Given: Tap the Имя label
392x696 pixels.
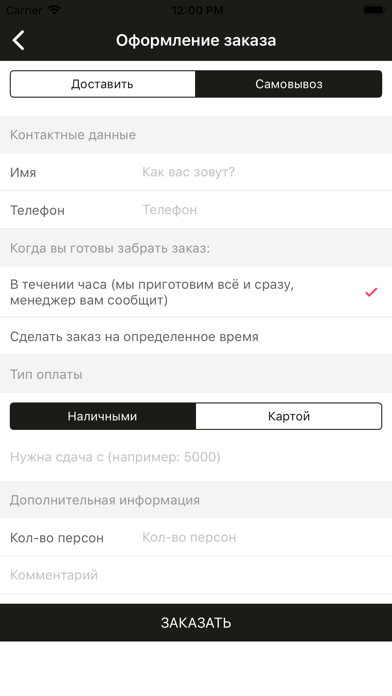Looking at the screenshot, I should [x=23, y=172].
